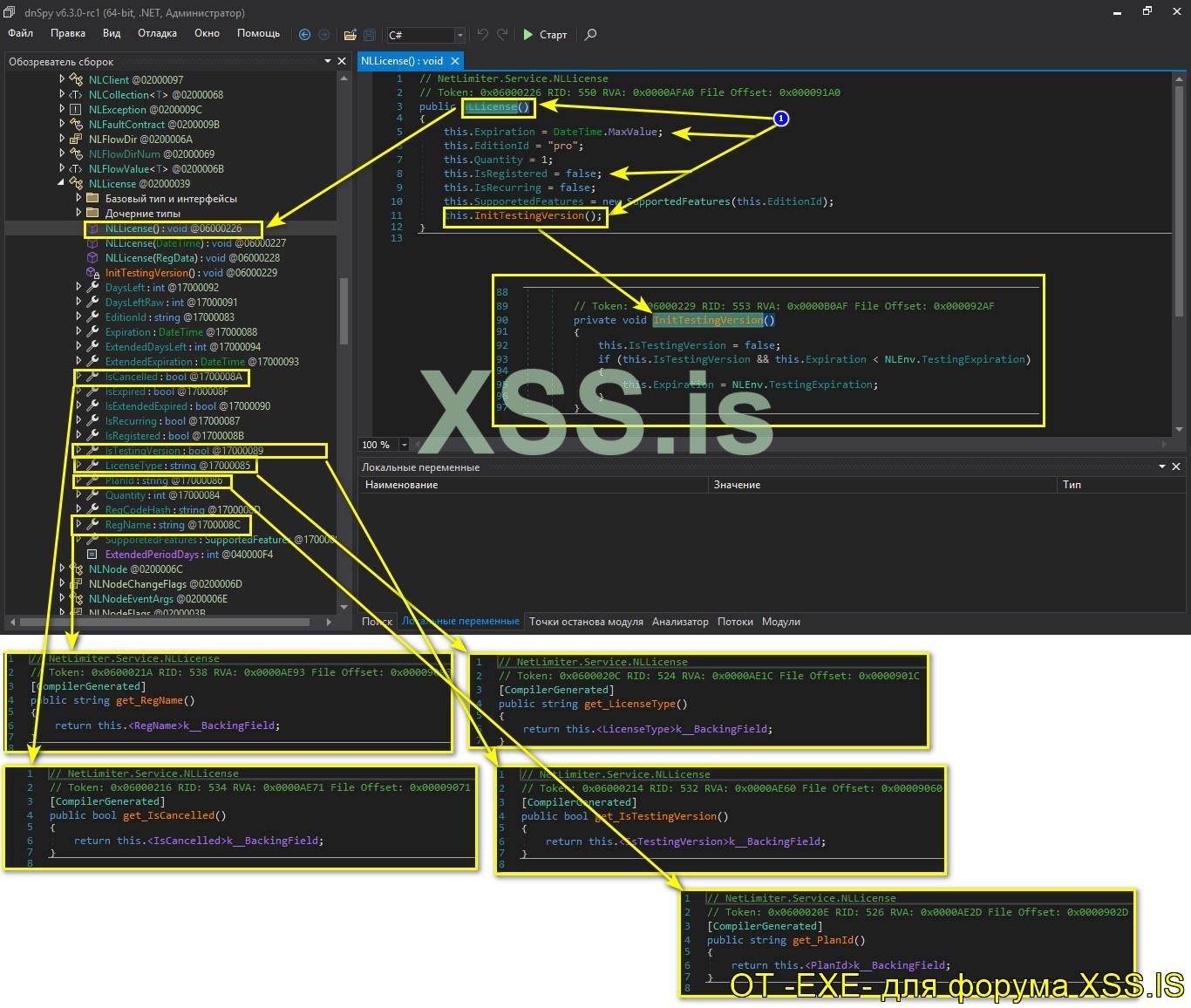Click the Значение column header
Screen dimensions: 1191x1008
coord(882,485)
